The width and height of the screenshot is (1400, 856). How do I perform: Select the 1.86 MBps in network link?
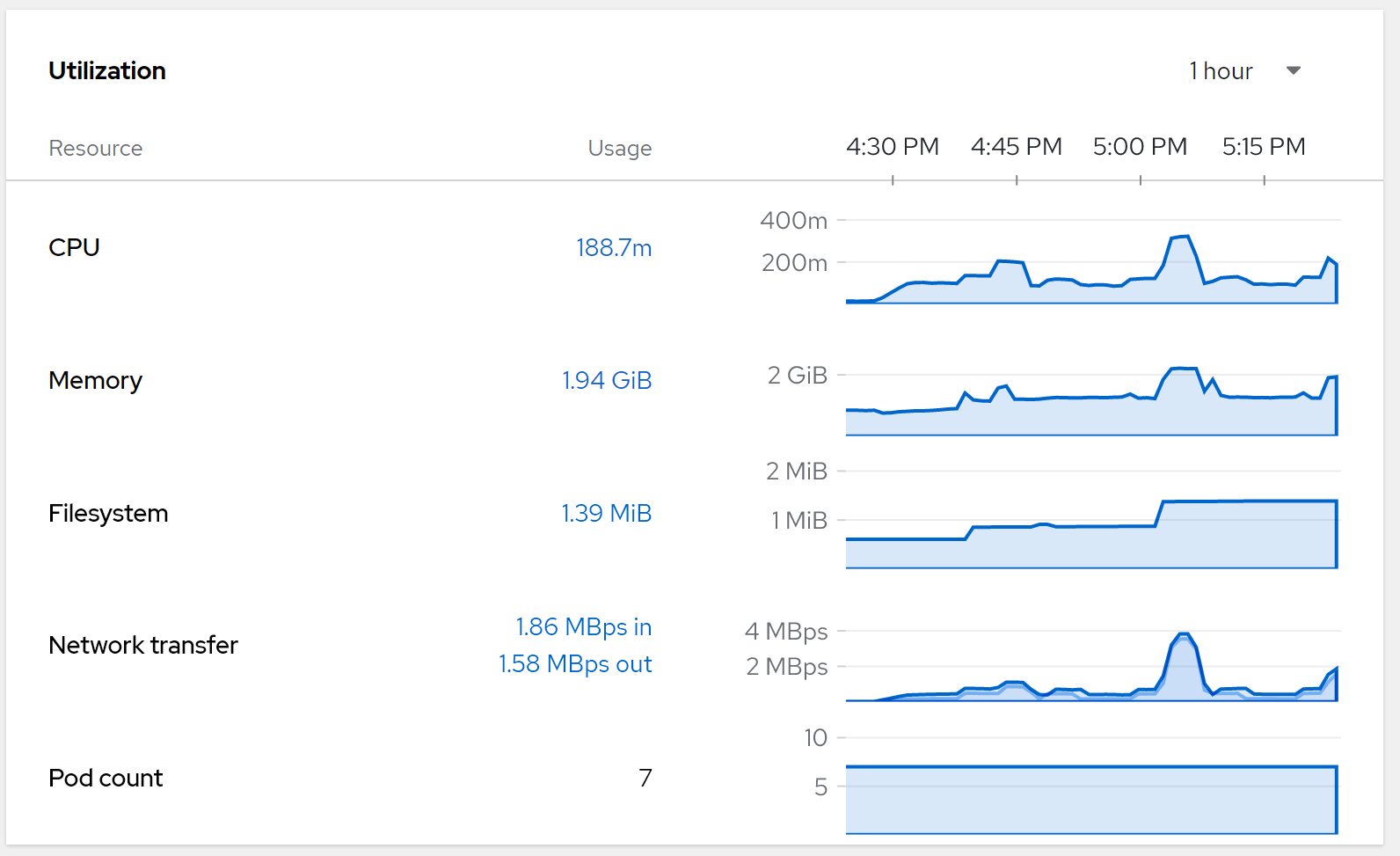[583, 627]
